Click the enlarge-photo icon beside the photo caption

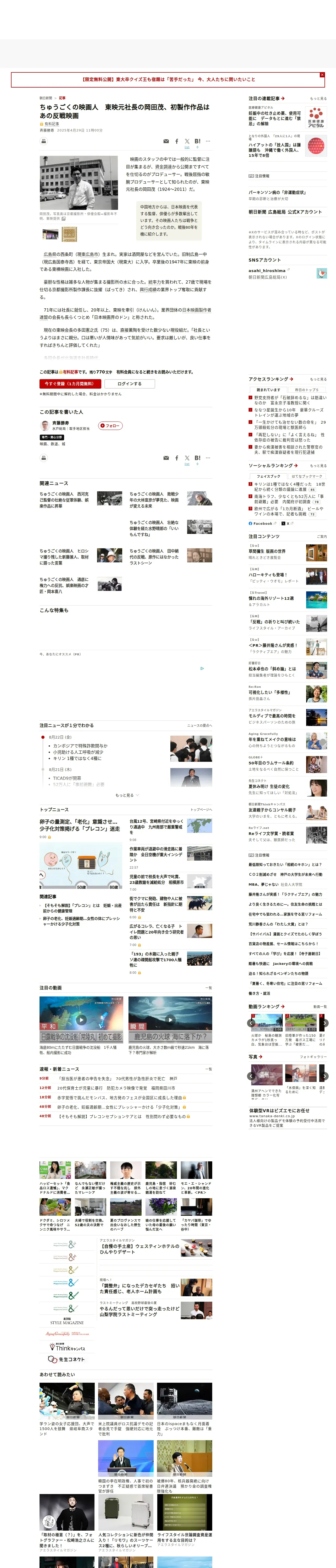(63, 218)
